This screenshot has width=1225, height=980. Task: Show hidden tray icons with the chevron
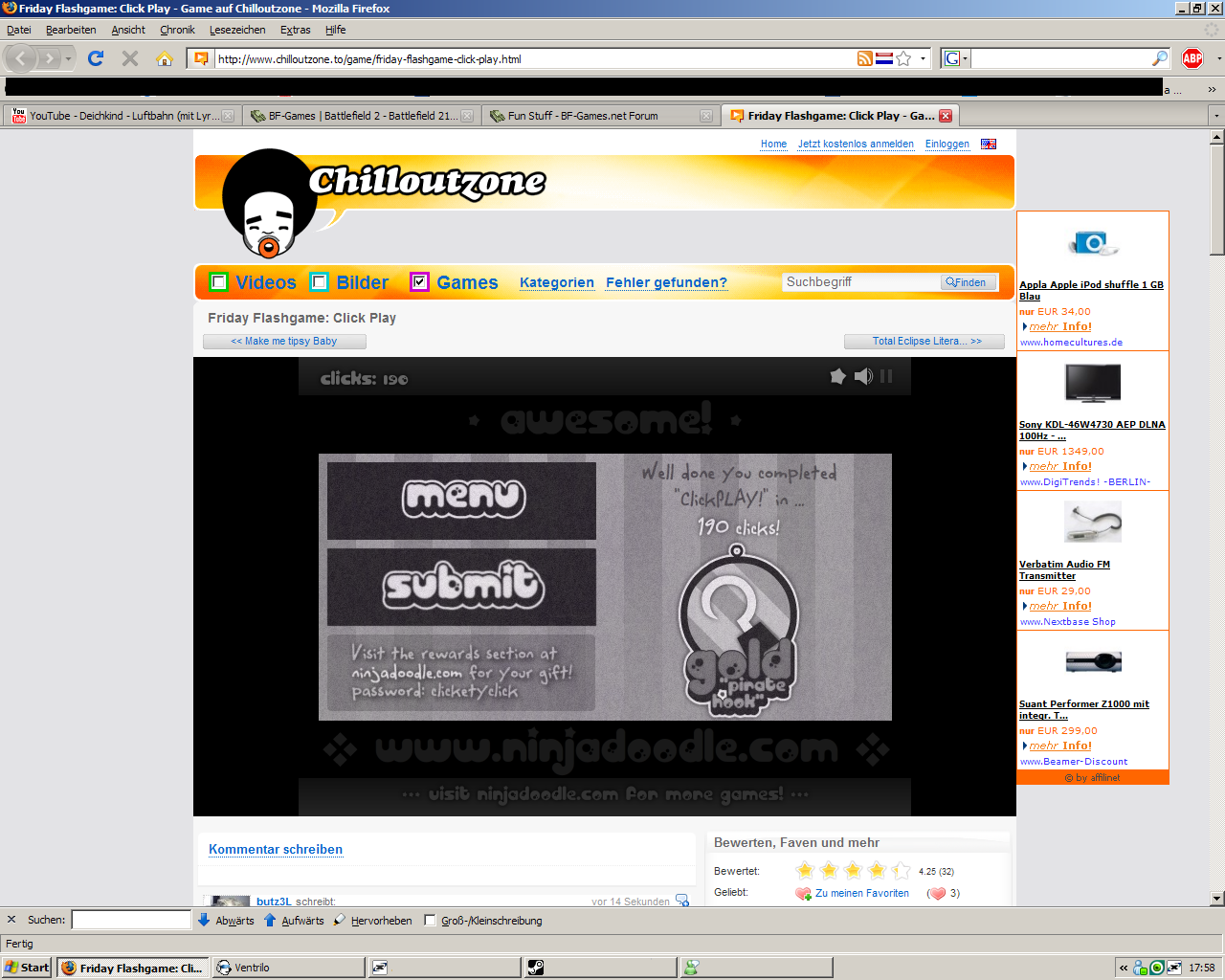pos(1124,968)
